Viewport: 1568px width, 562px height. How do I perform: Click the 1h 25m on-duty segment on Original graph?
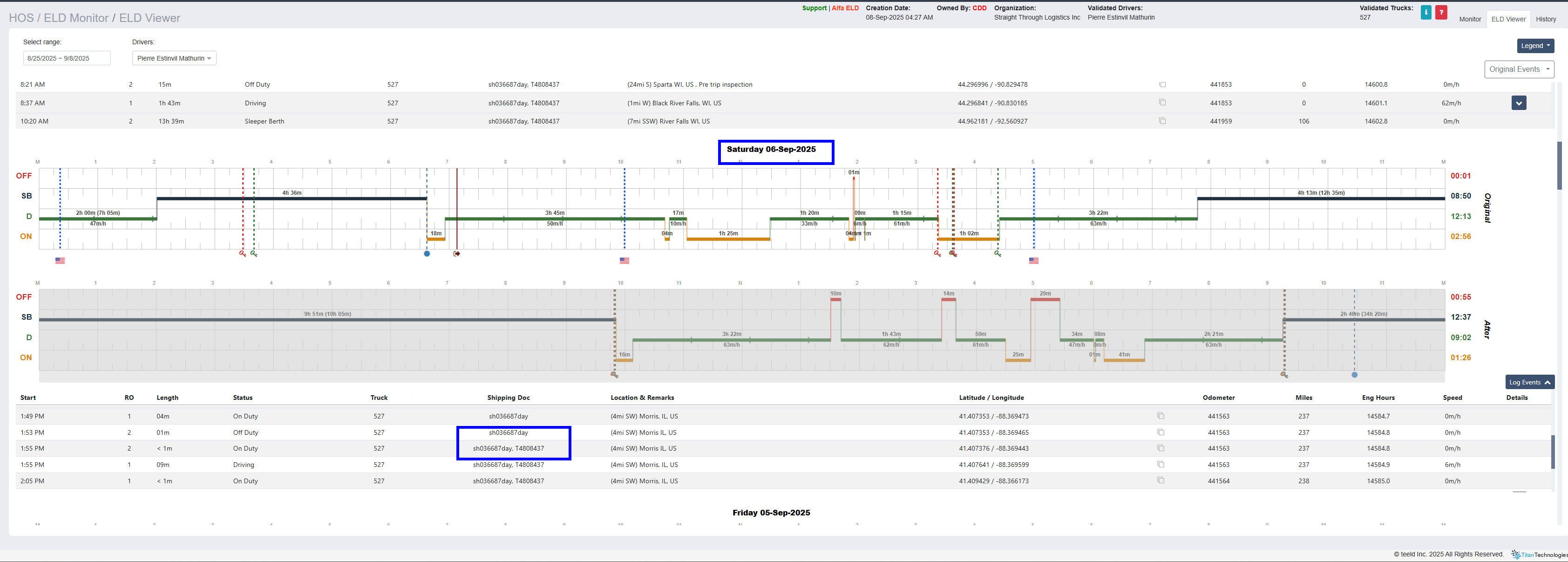[728, 239]
